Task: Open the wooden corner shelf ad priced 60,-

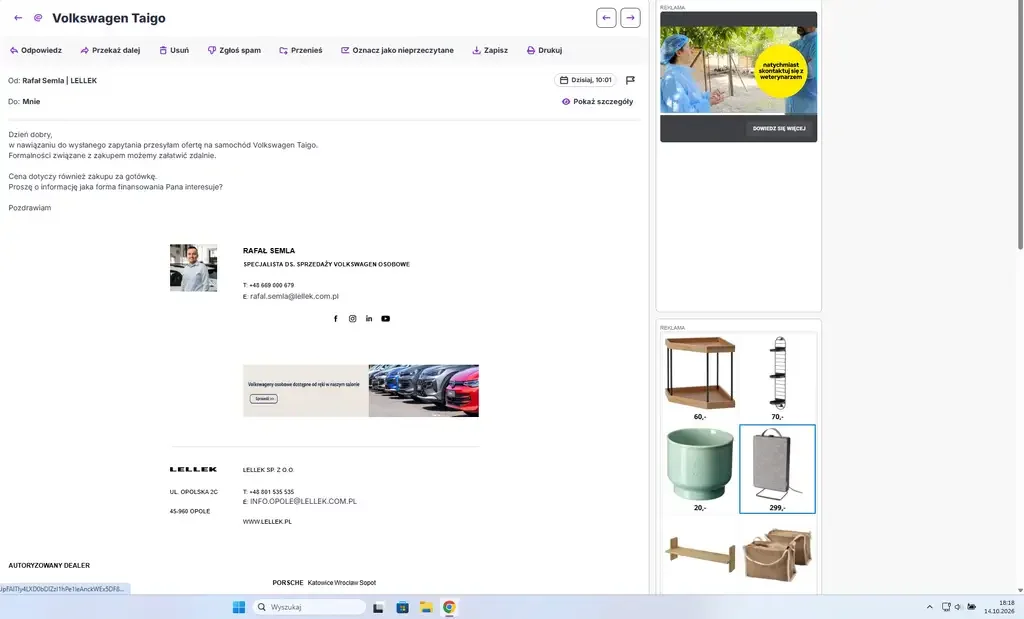Action: pyautogui.click(x=700, y=378)
